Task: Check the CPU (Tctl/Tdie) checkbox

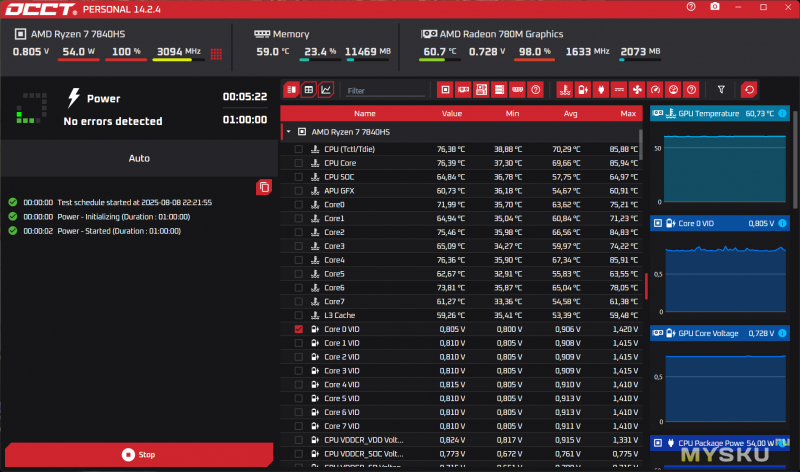Action: (299, 149)
